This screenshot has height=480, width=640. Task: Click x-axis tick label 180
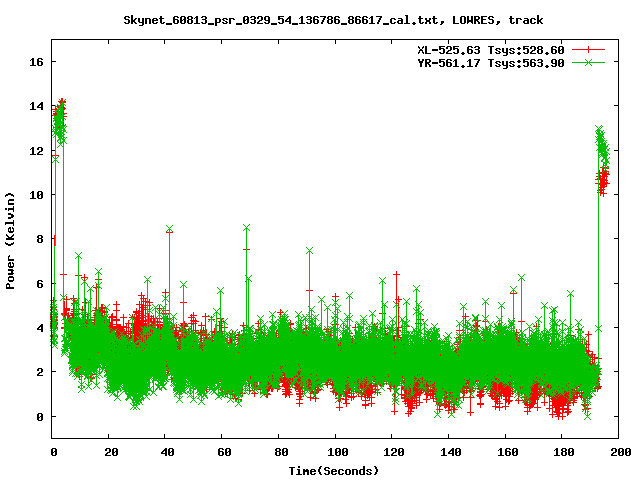[x=564, y=452]
